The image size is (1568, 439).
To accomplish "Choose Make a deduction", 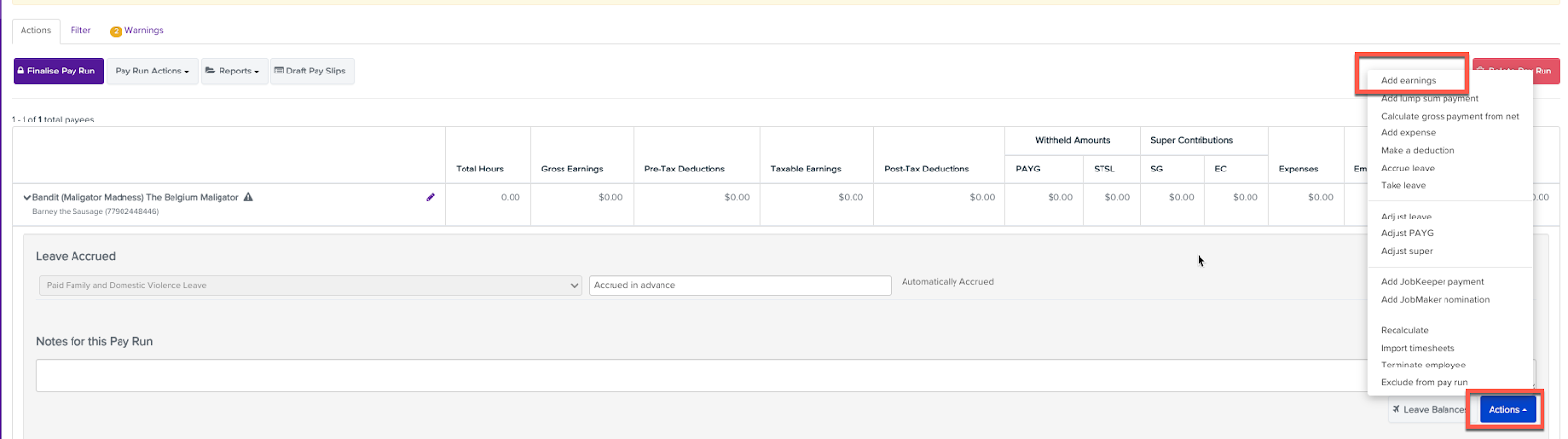I will point(1417,151).
